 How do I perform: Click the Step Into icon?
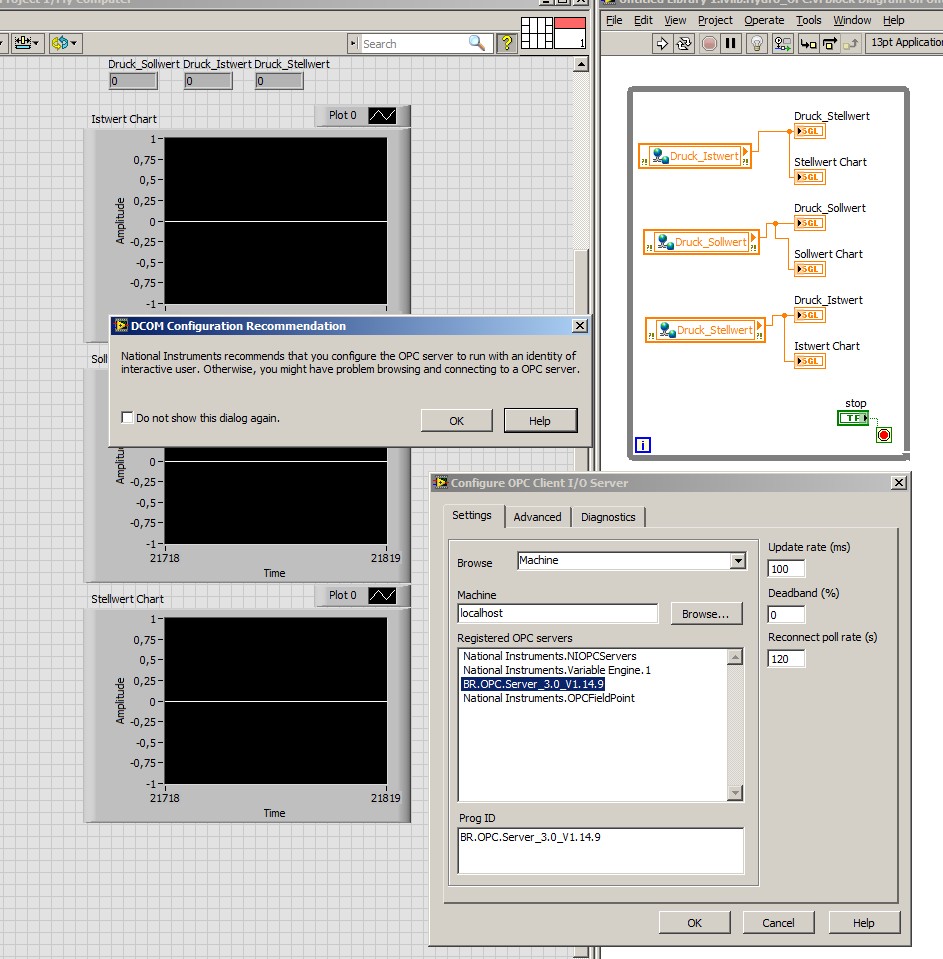pos(808,43)
